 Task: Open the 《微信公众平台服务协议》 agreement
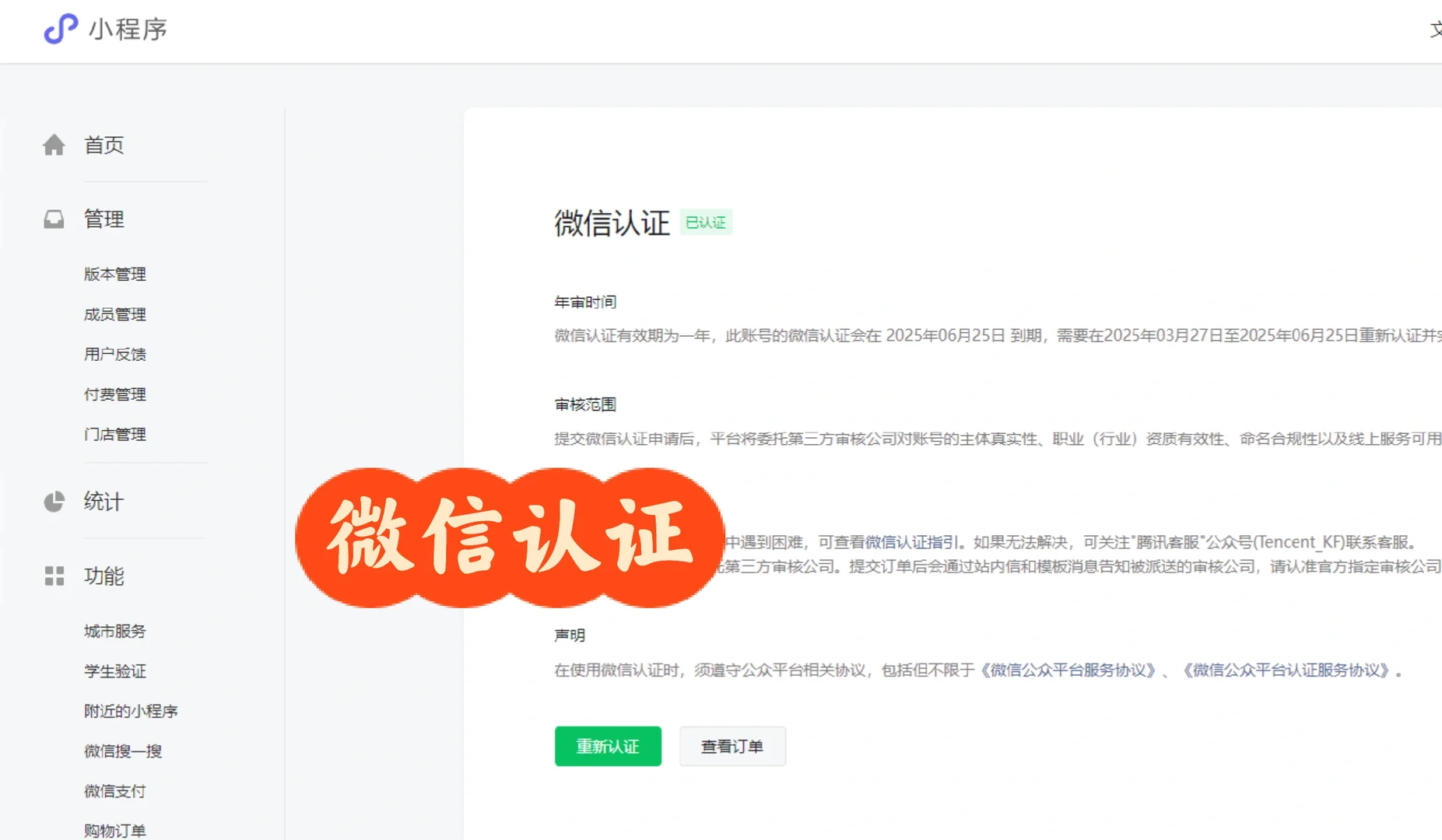pyautogui.click(x=1069, y=671)
